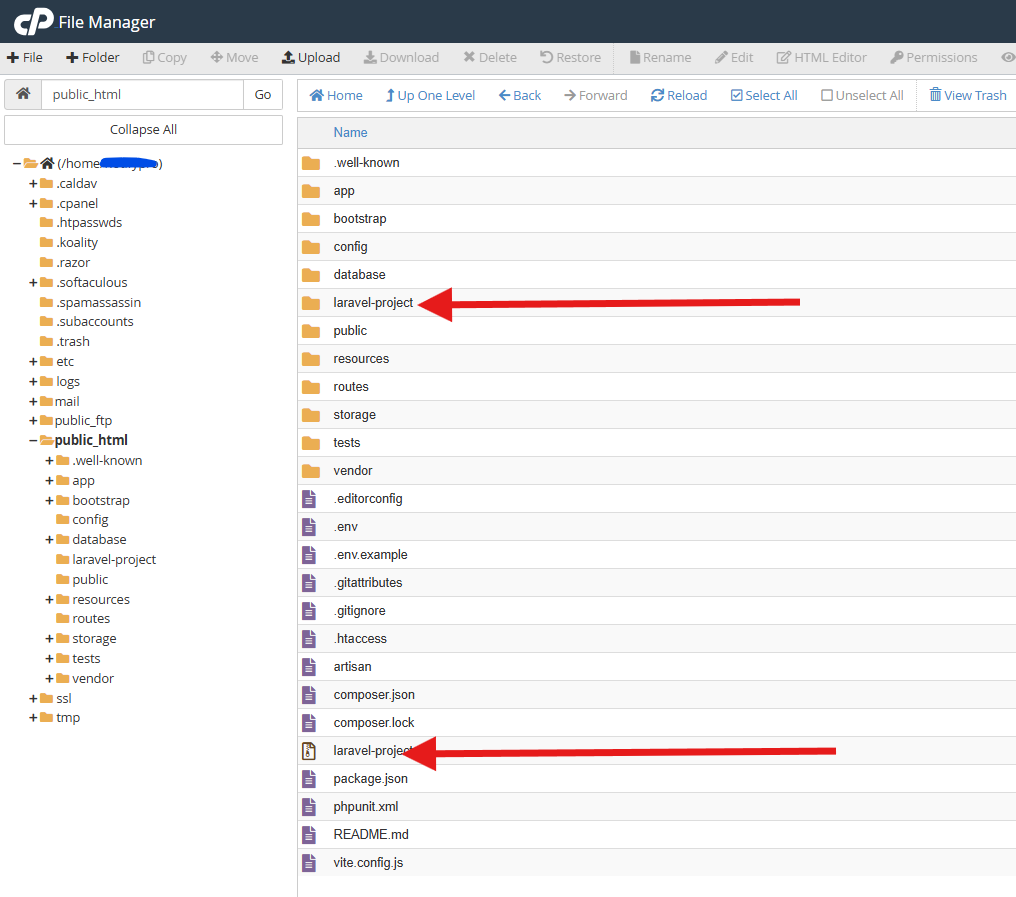Click the package.json file icon
Viewport: 1016px width, 897px height.
pos(309,778)
